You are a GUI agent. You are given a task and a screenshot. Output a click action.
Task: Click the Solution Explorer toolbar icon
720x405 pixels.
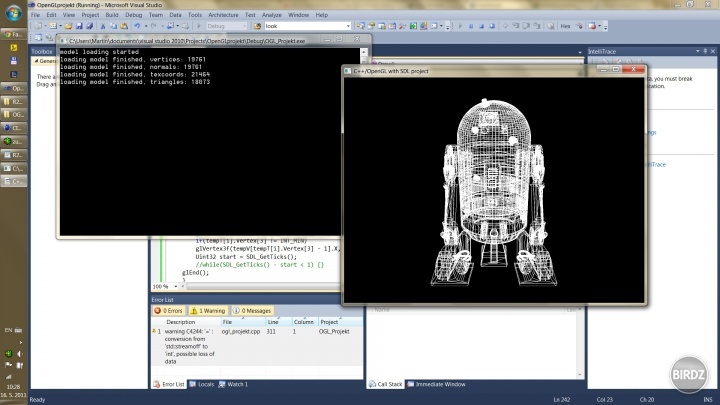361,26
